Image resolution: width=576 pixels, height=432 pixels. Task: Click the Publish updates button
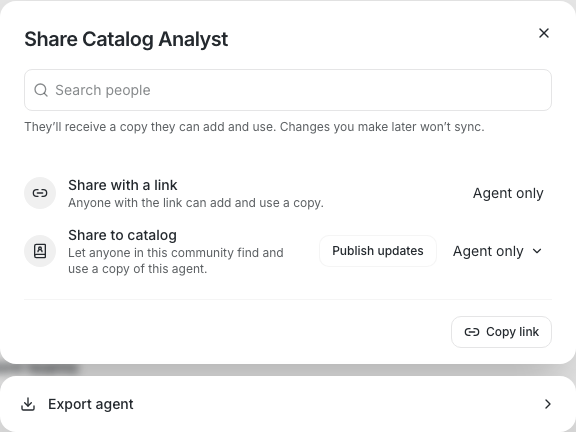[378, 251]
